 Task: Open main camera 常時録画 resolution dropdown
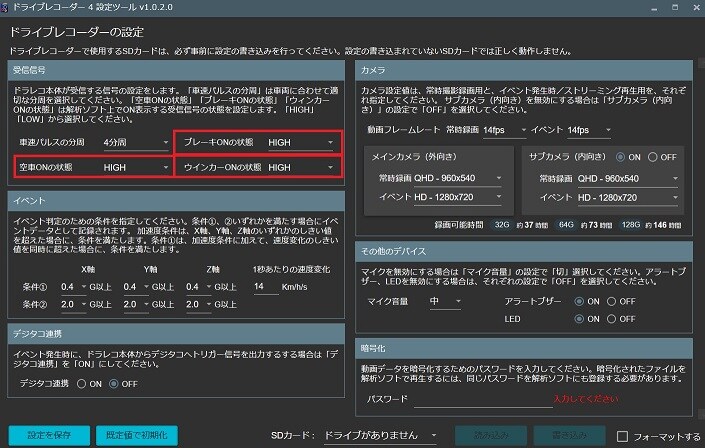(x=457, y=178)
